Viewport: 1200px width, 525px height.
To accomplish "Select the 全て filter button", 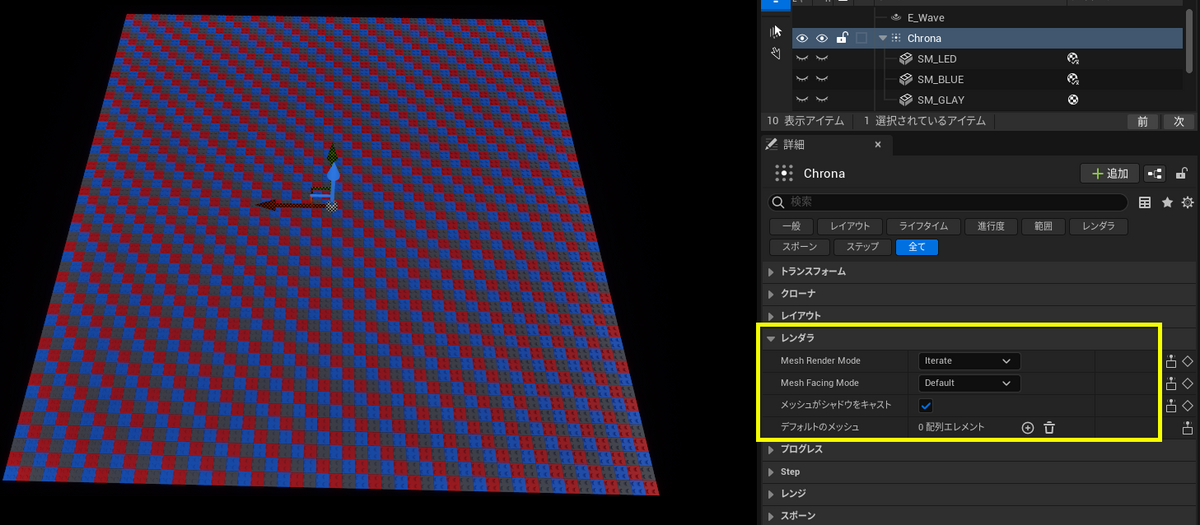I will click(x=917, y=247).
